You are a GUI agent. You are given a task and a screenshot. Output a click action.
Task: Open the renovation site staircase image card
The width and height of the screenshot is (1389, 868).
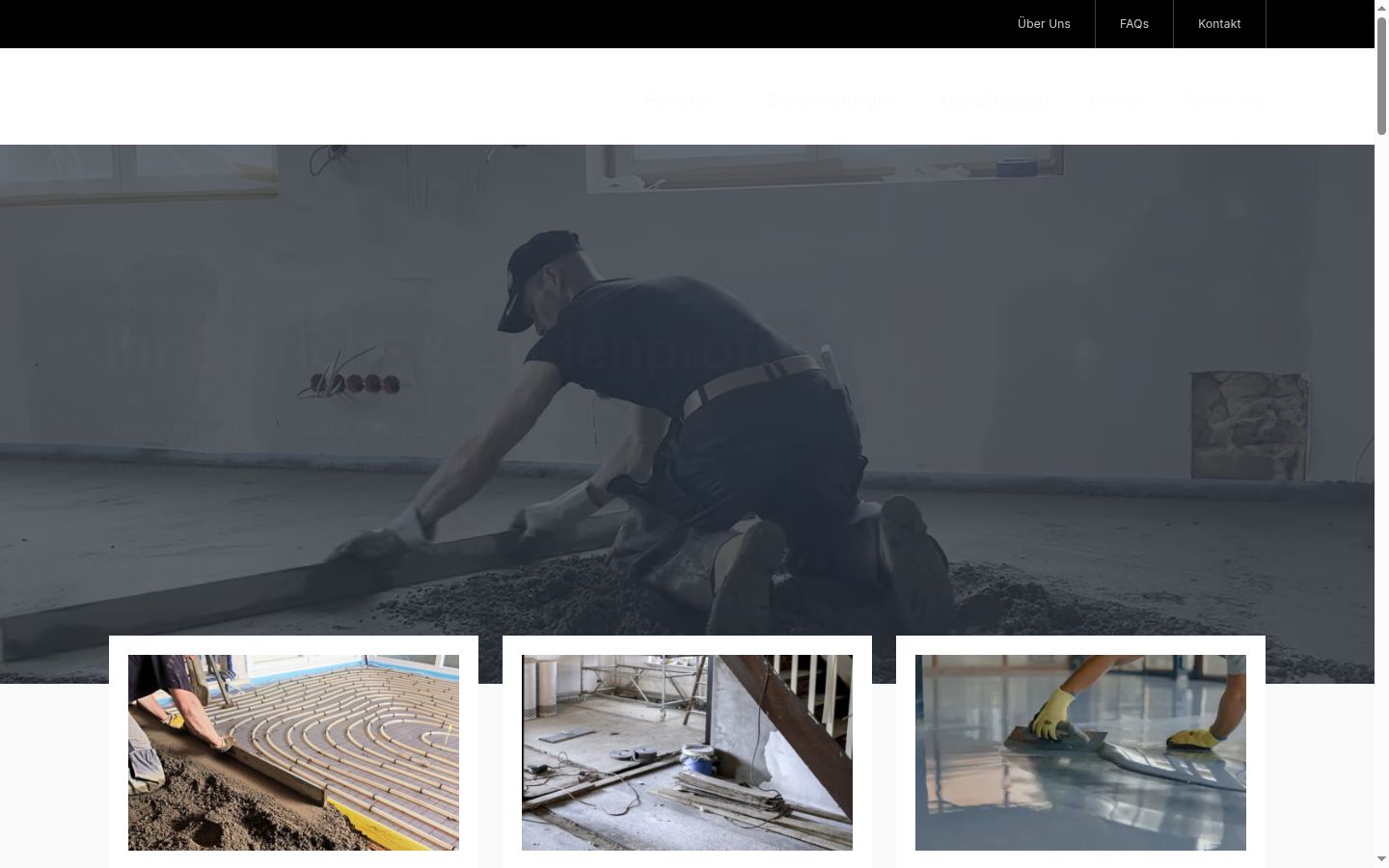[x=687, y=752]
